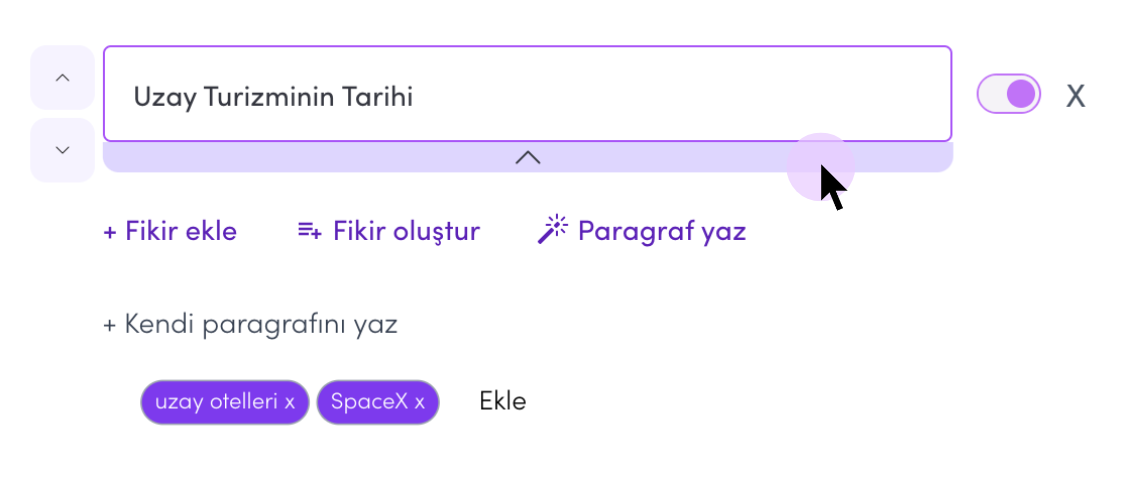Toggle the section's on/off switch
This screenshot has height=480, width=1130.
1008,94
